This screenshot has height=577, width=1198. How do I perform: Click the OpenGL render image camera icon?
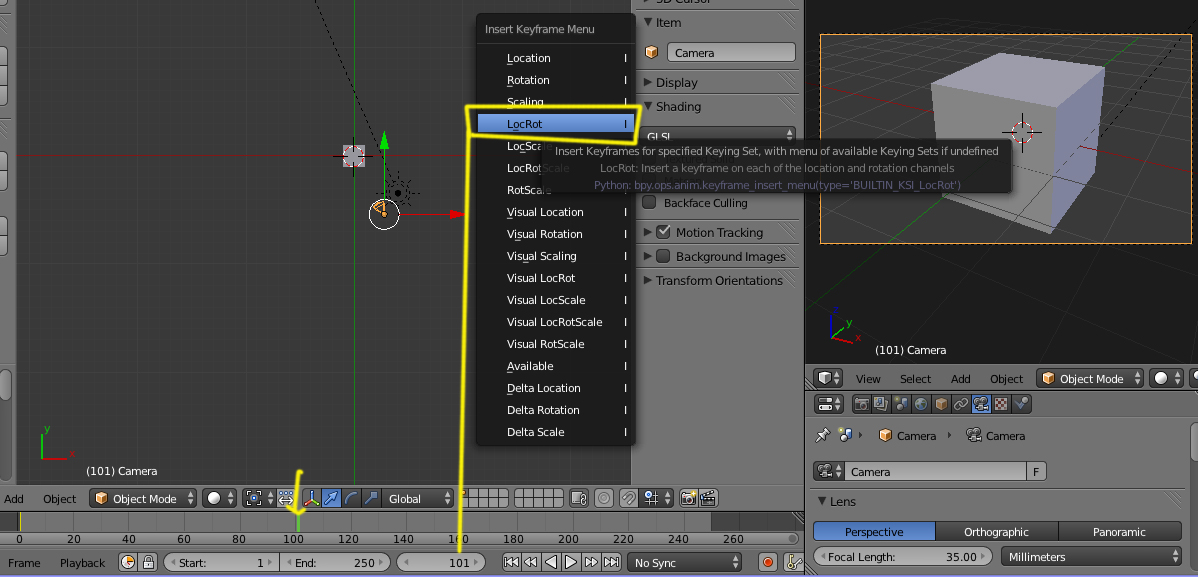pyautogui.click(x=688, y=499)
